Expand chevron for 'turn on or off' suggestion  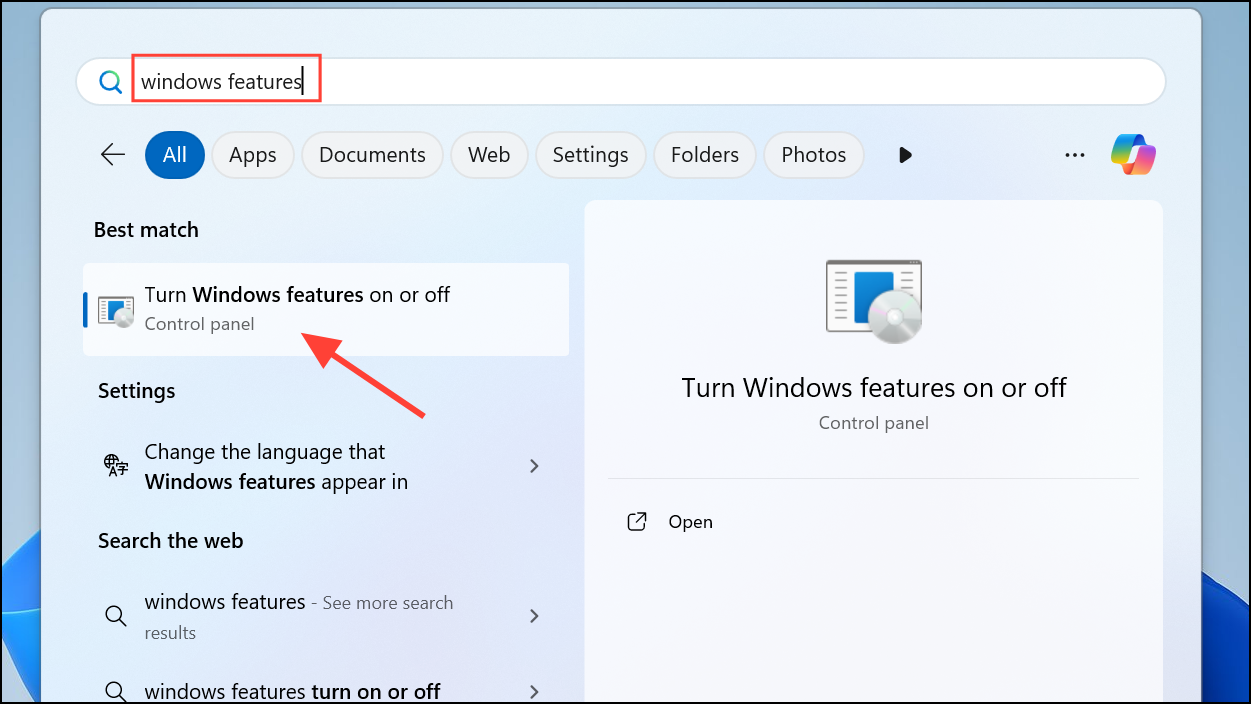click(534, 691)
